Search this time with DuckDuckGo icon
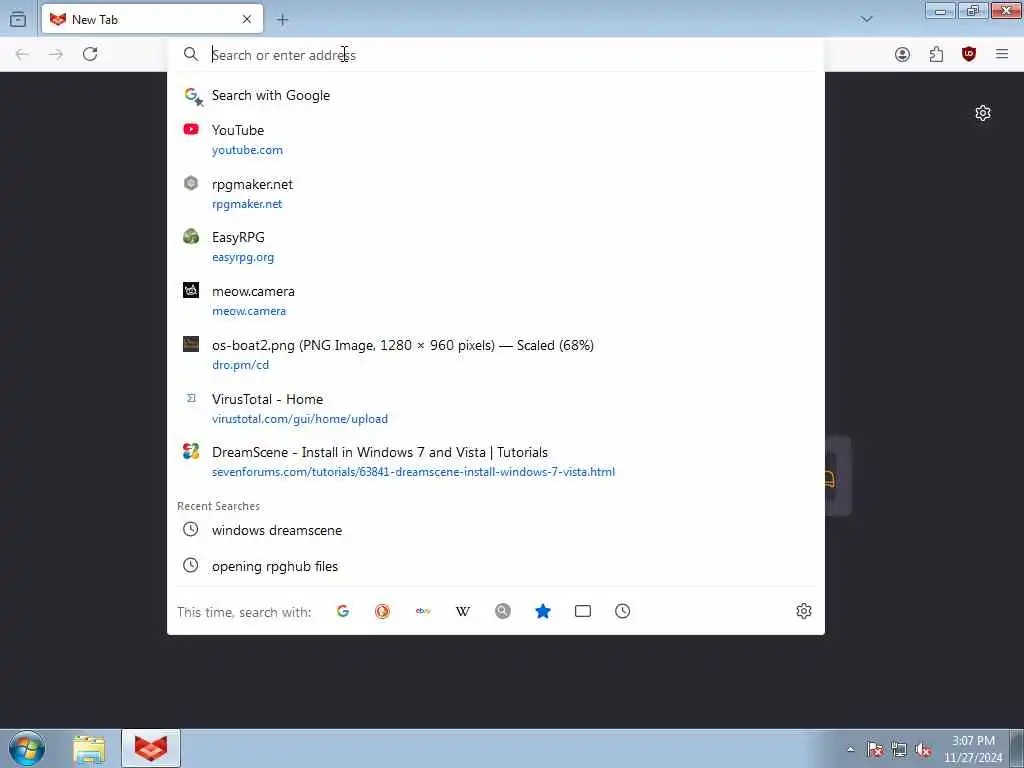Viewport: 1024px width, 768px height. [x=383, y=611]
